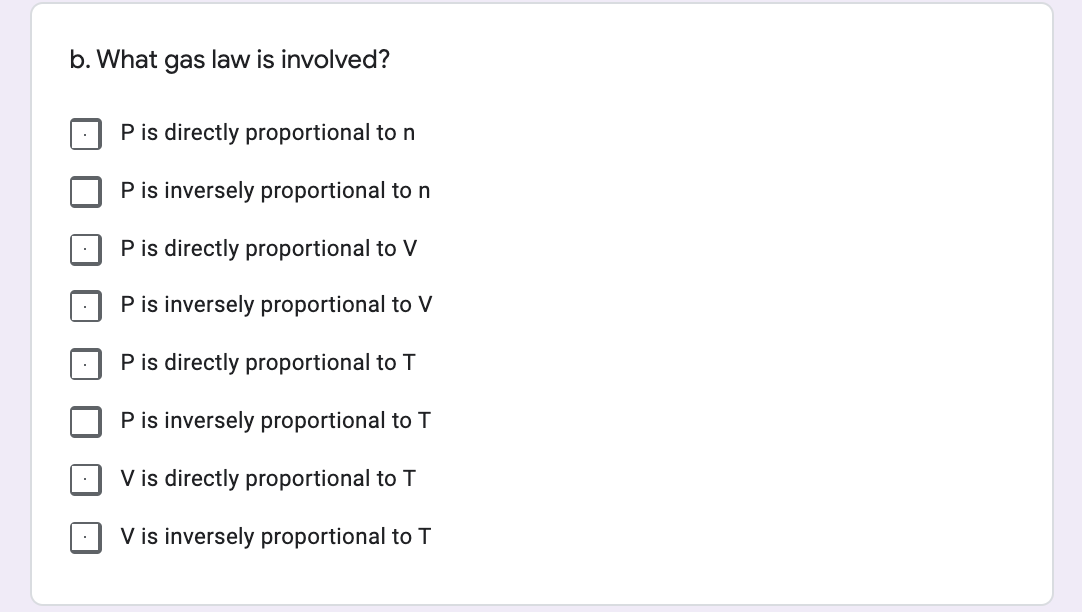
Task: Check the 'P is directly proportional to V' checkbox
Action: [x=86, y=249]
